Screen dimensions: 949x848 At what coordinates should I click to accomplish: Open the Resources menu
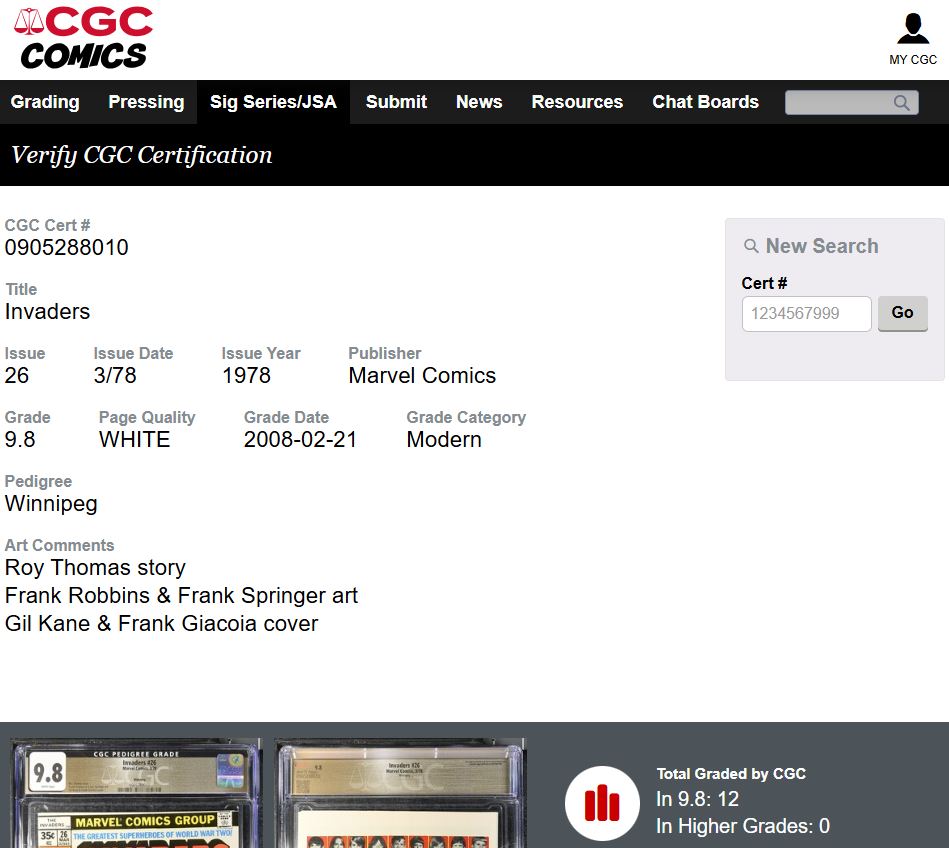(577, 102)
